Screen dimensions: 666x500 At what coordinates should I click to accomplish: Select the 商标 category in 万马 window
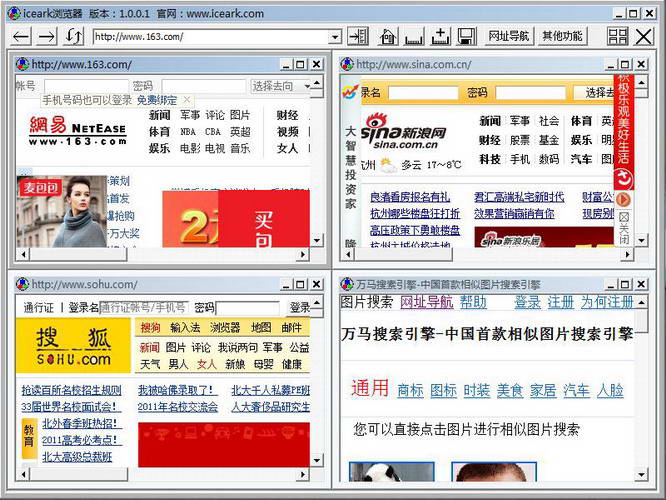410,390
